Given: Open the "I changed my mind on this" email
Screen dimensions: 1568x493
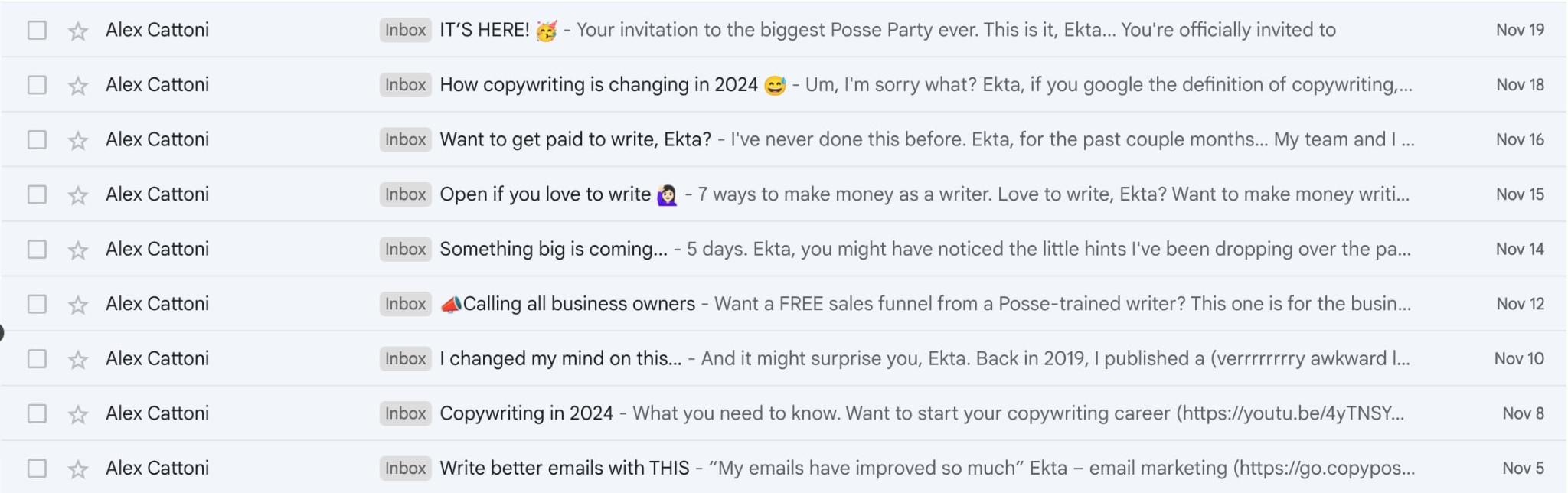Looking at the screenshot, I should point(560,359).
